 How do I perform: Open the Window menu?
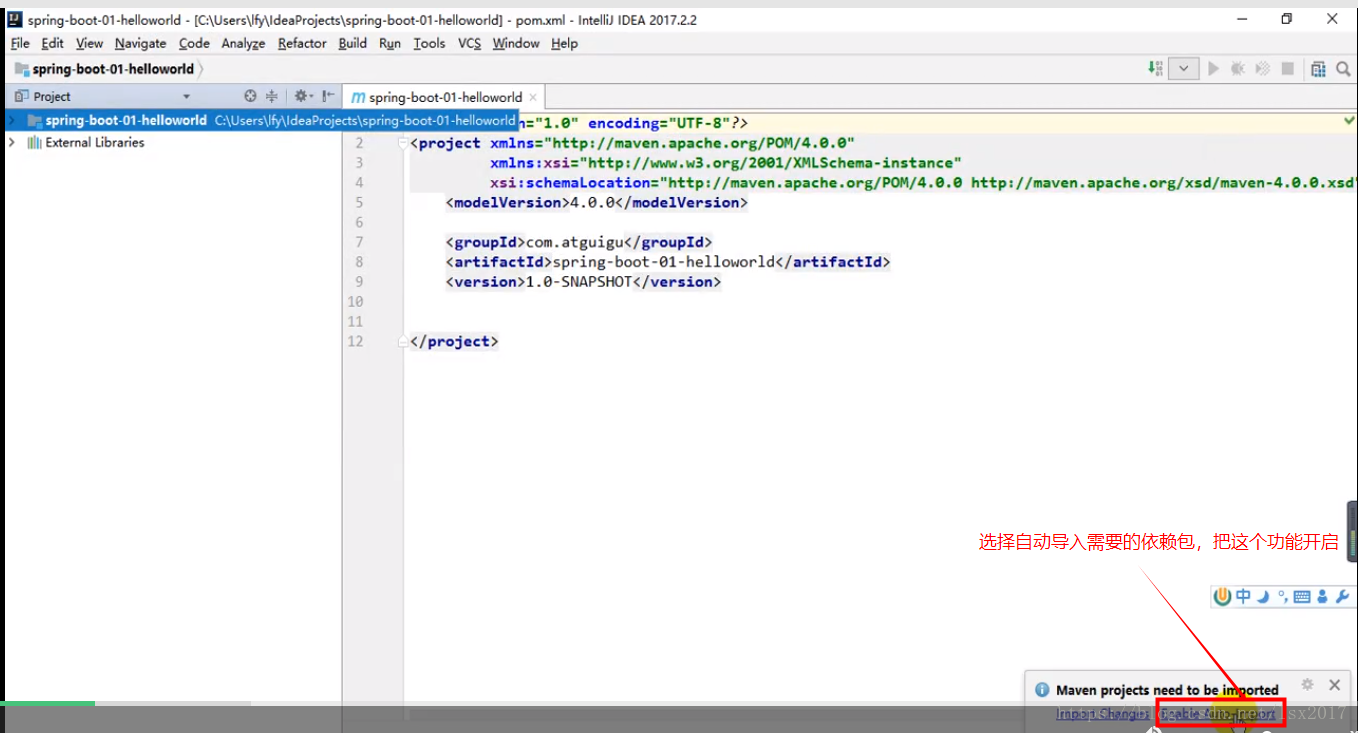[516, 43]
